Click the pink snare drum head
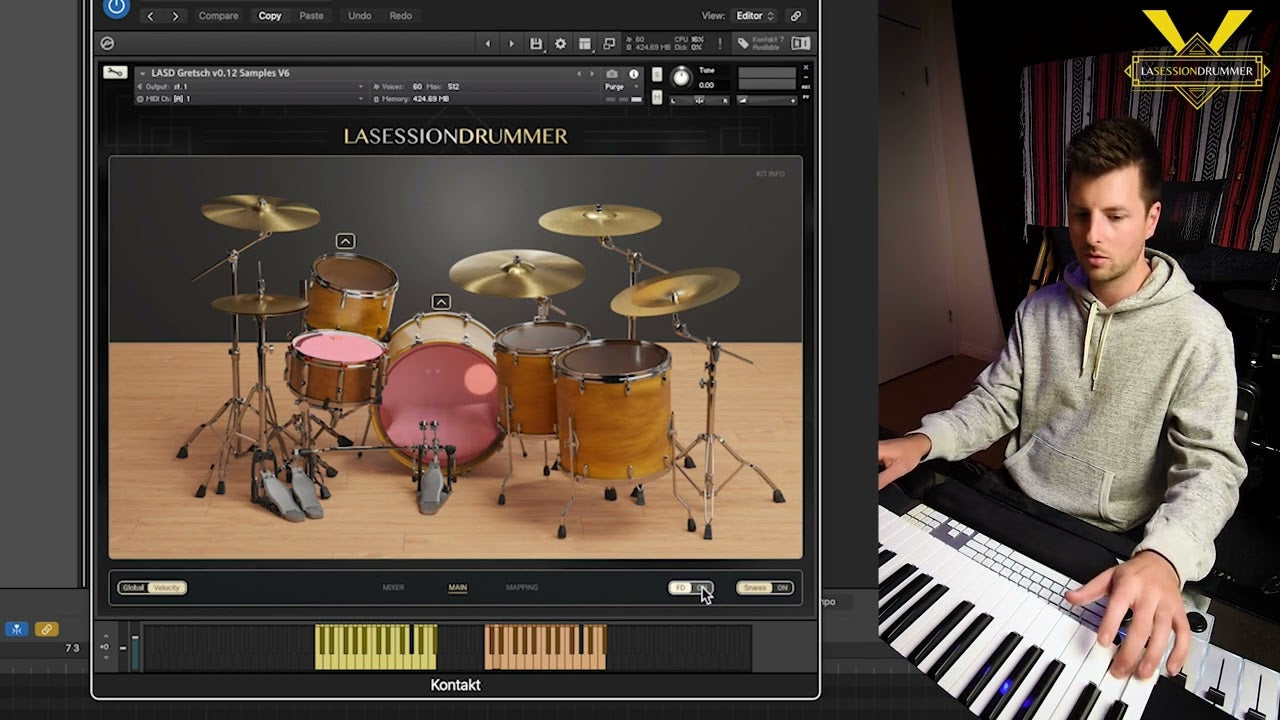The height and width of the screenshot is (720, 1280). [338, 347]
